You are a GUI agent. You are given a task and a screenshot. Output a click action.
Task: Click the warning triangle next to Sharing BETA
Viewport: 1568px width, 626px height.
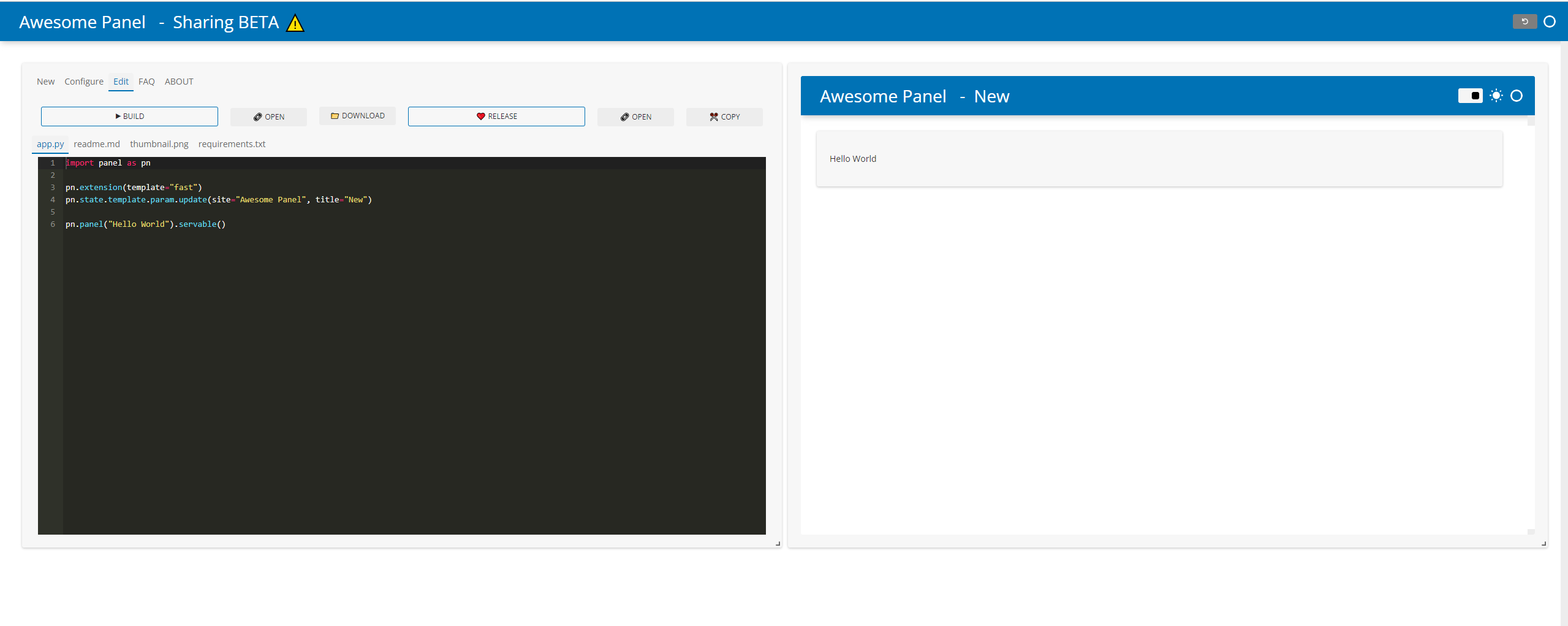click(295, 22)
